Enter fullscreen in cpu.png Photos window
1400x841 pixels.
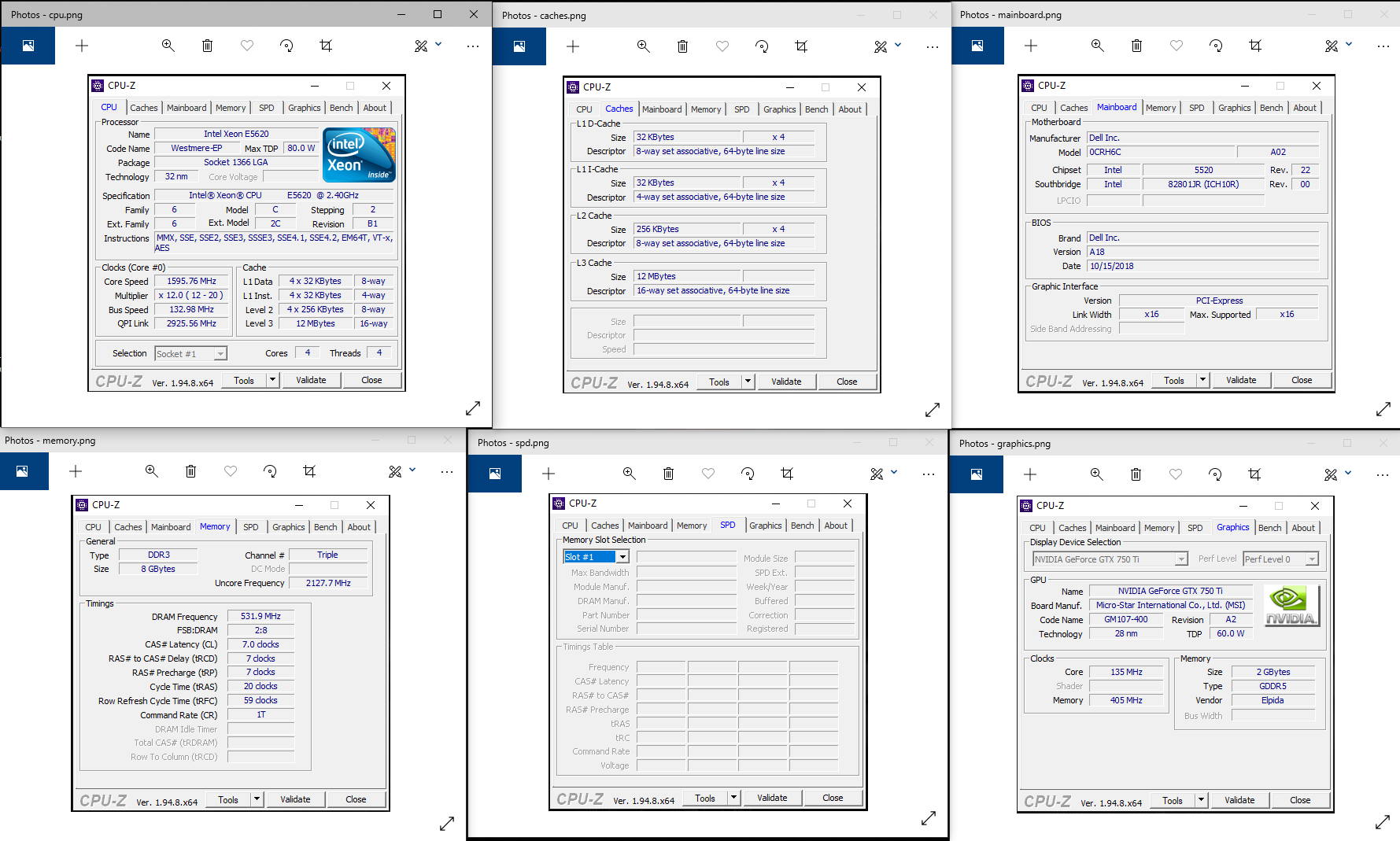473,408
